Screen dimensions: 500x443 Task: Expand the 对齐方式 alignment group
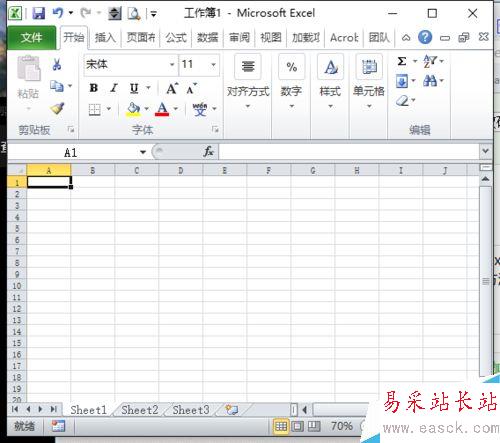click(x=248, y=82)
